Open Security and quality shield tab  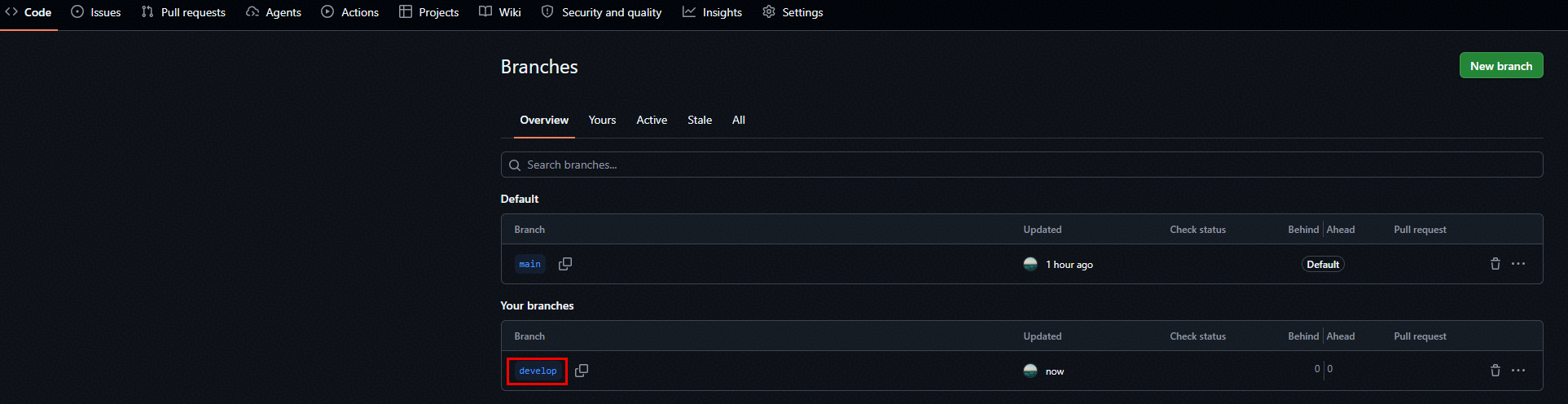tap(601, 12)
